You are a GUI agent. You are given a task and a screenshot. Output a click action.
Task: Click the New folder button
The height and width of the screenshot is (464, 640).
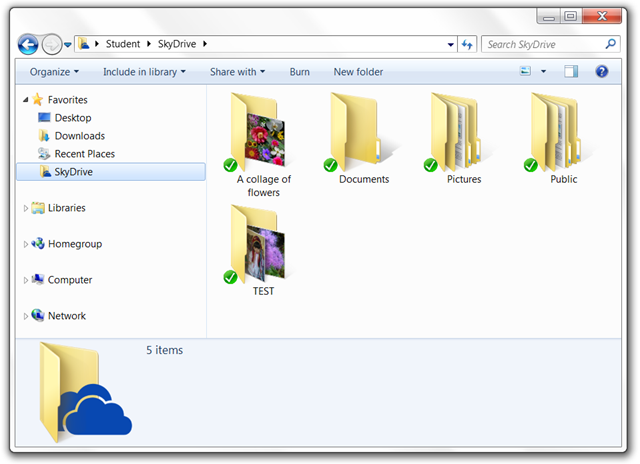coord(358,72)
